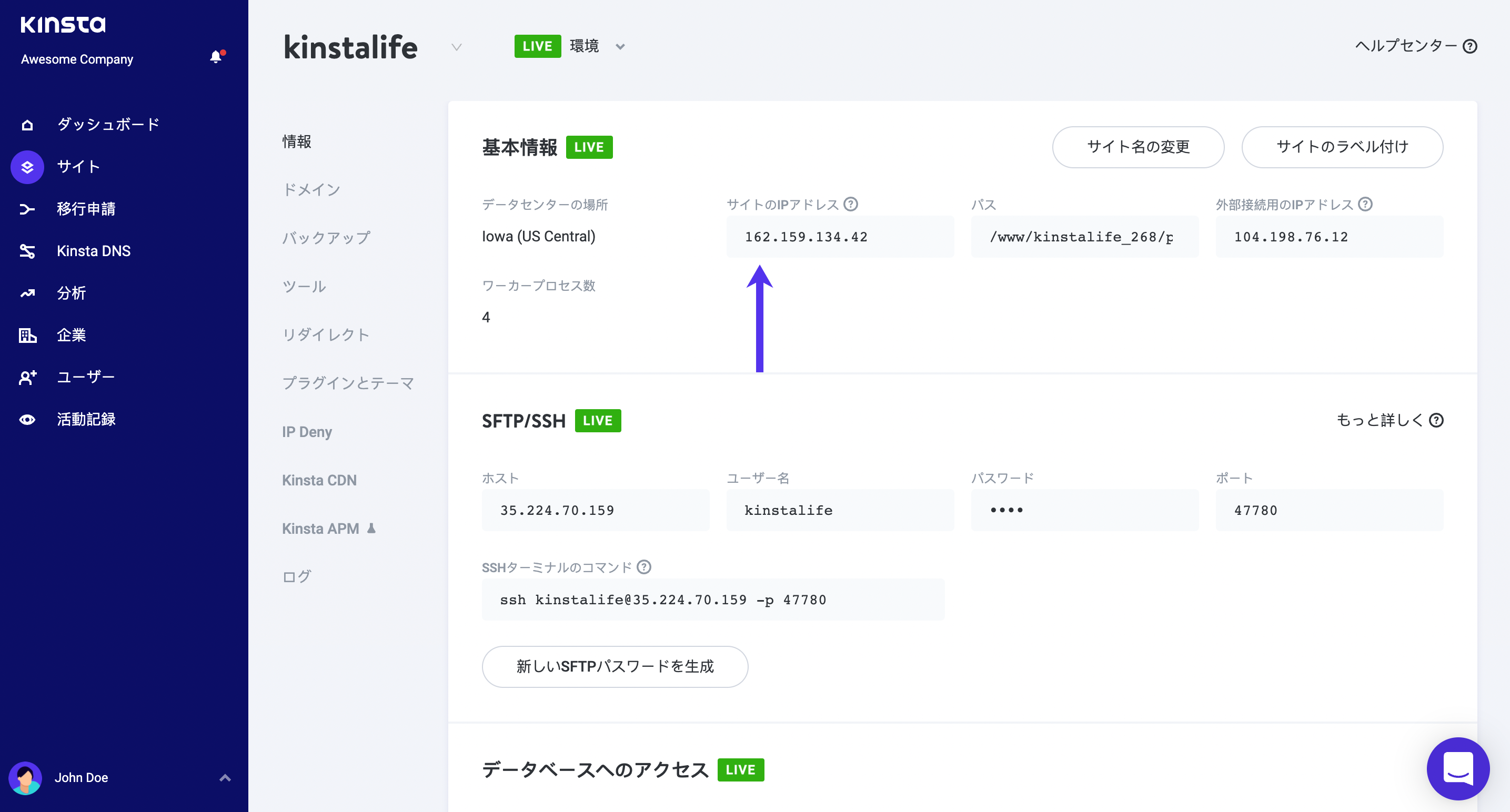Click 新しいSFTPパスワードを生成 button
Viewport: 1510px width, 812px height.
pyautogui.click(x=615, y=667)
